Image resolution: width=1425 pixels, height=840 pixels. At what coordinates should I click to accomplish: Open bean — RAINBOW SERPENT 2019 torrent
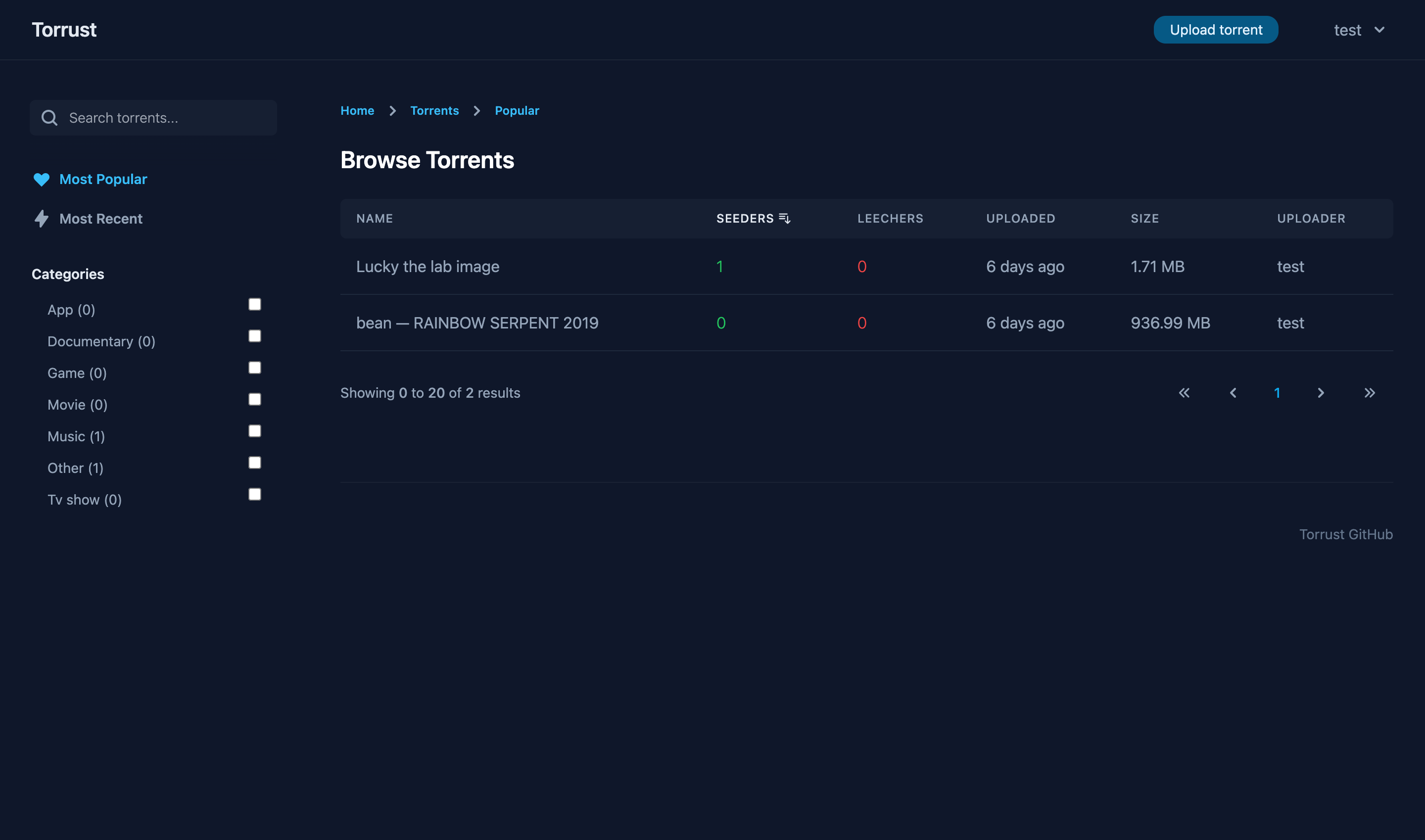[477, 323]
